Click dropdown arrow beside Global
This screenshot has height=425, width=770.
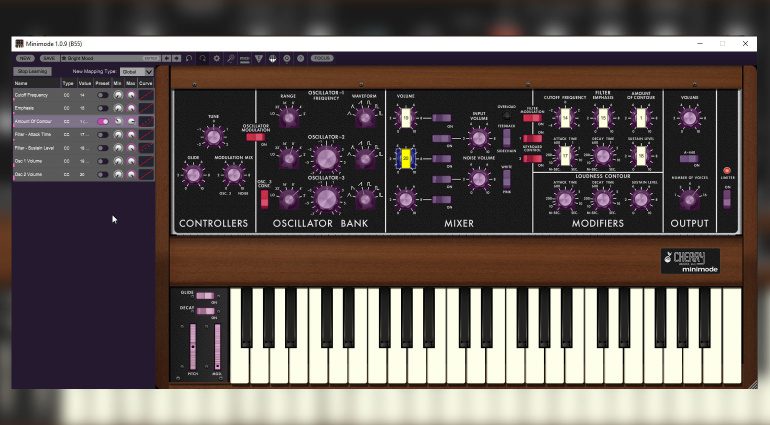pos(149,72)
